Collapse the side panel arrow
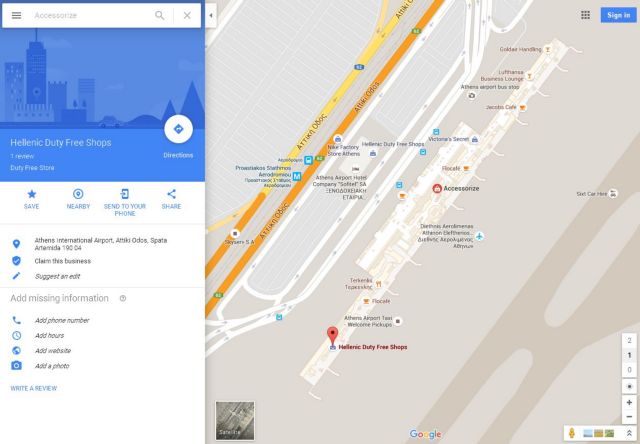Image resolution: width=640 pixels, height=444 pixels. [x=211, y=16]
